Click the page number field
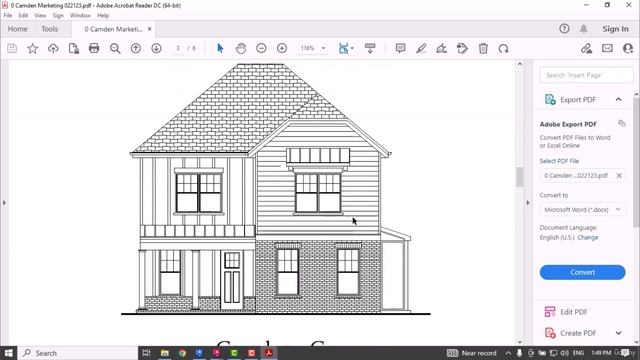This screenshot has width=640, height=360. tap(178, 48)
